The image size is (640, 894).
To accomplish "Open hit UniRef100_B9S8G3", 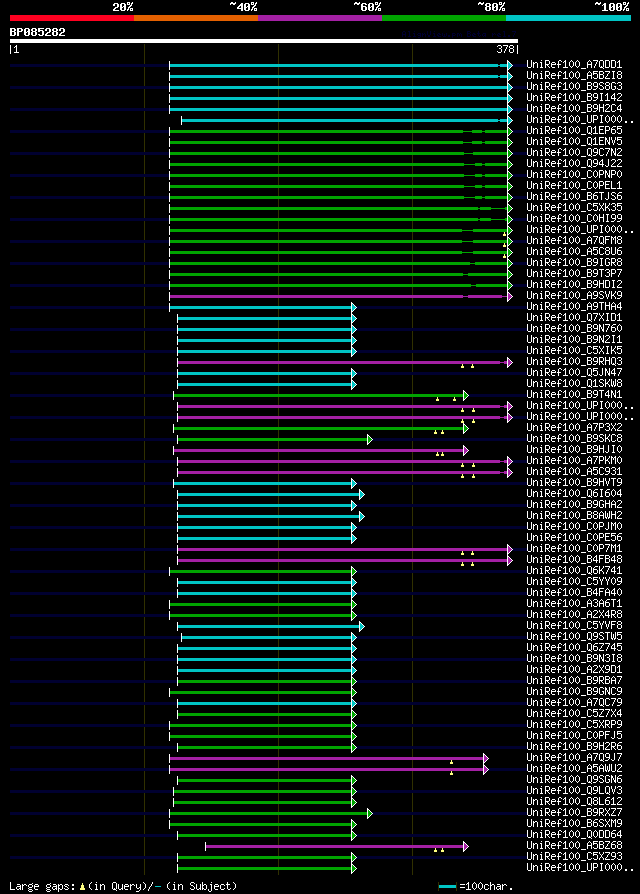I will click(x=574, y=87).
